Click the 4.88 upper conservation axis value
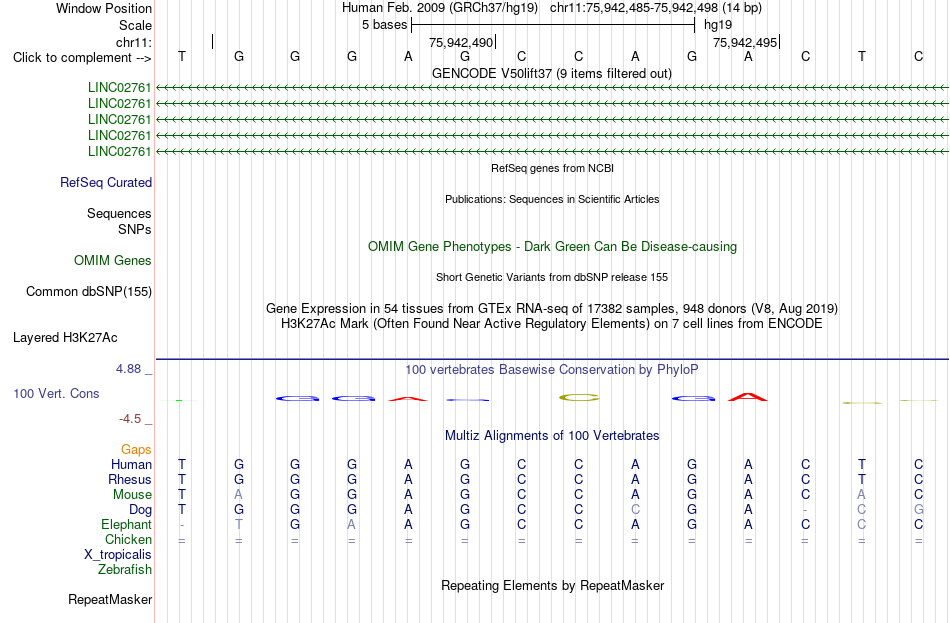This screenshot has height=623, width=950. coord(128,368)
